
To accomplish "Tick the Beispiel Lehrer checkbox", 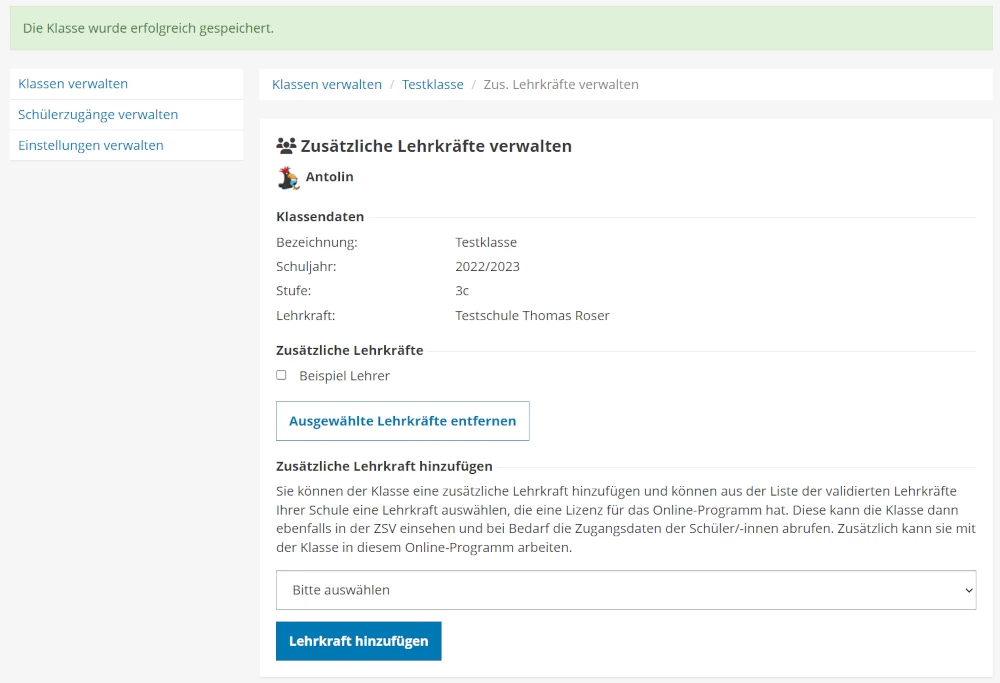I will 281,375.
